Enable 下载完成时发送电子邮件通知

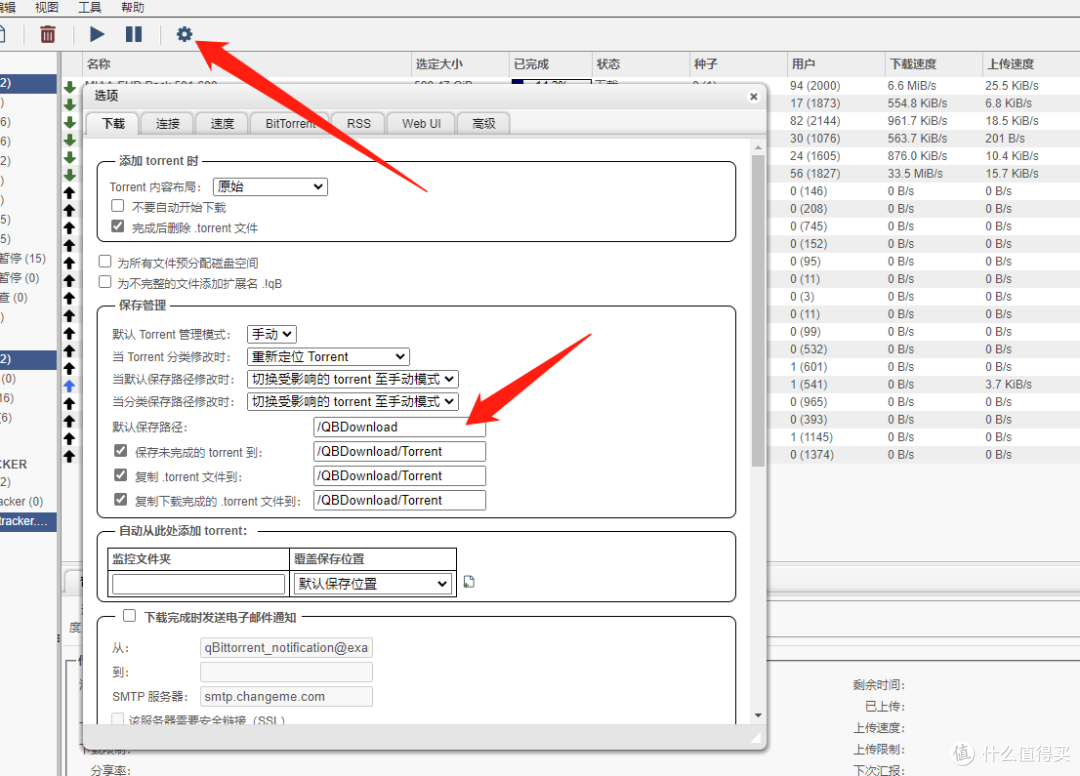click(129, 615)
